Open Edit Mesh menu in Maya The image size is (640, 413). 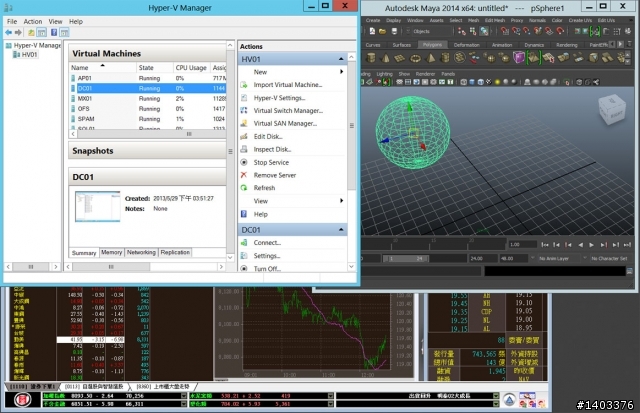(x=495, y=20)
